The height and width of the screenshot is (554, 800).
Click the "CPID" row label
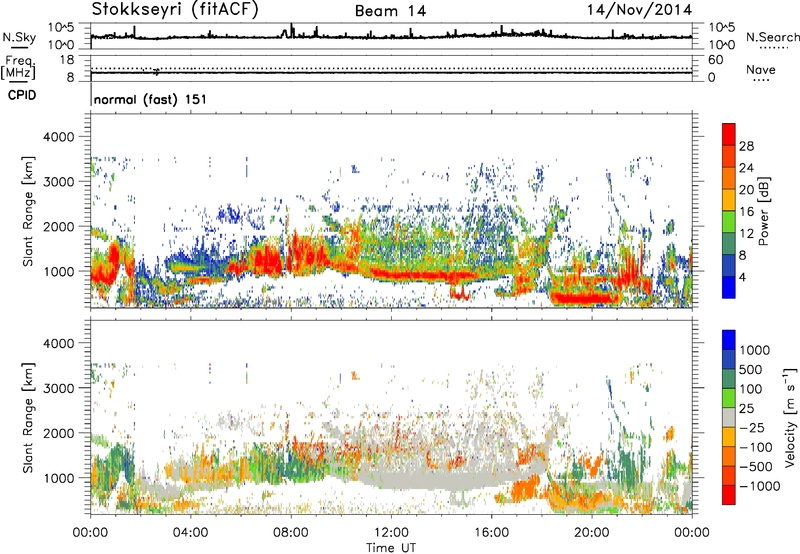pos(22,95)
